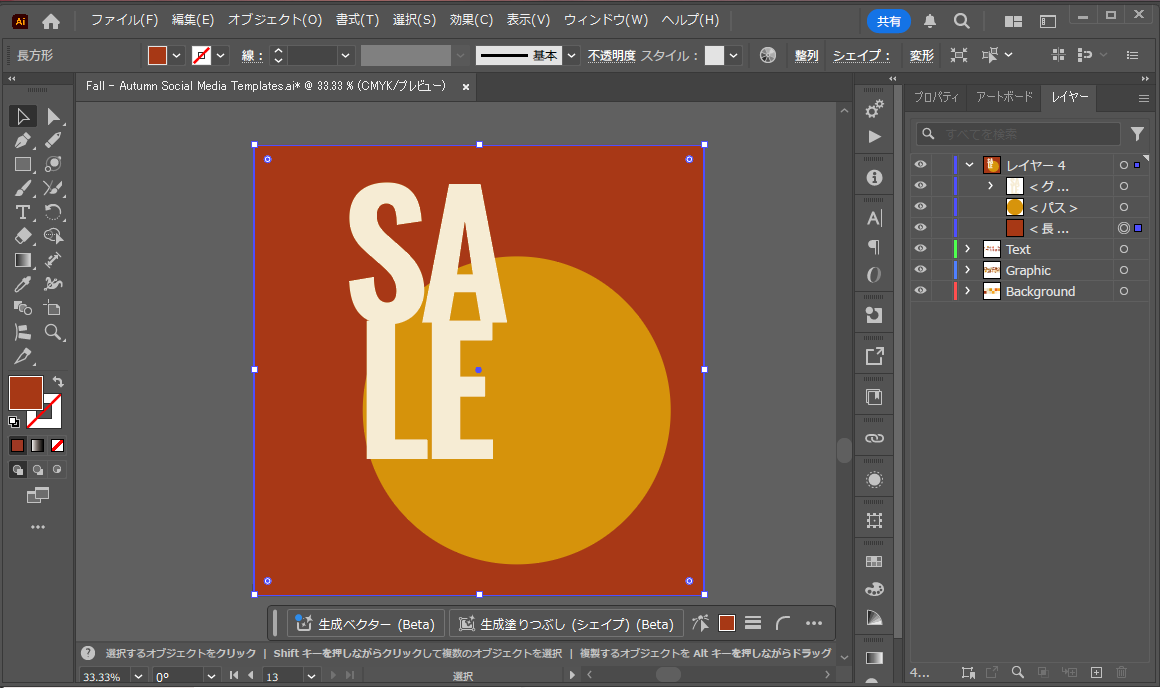Toggle visibility of the Text layer
The image size is (1160, 688).
[920, 249]
